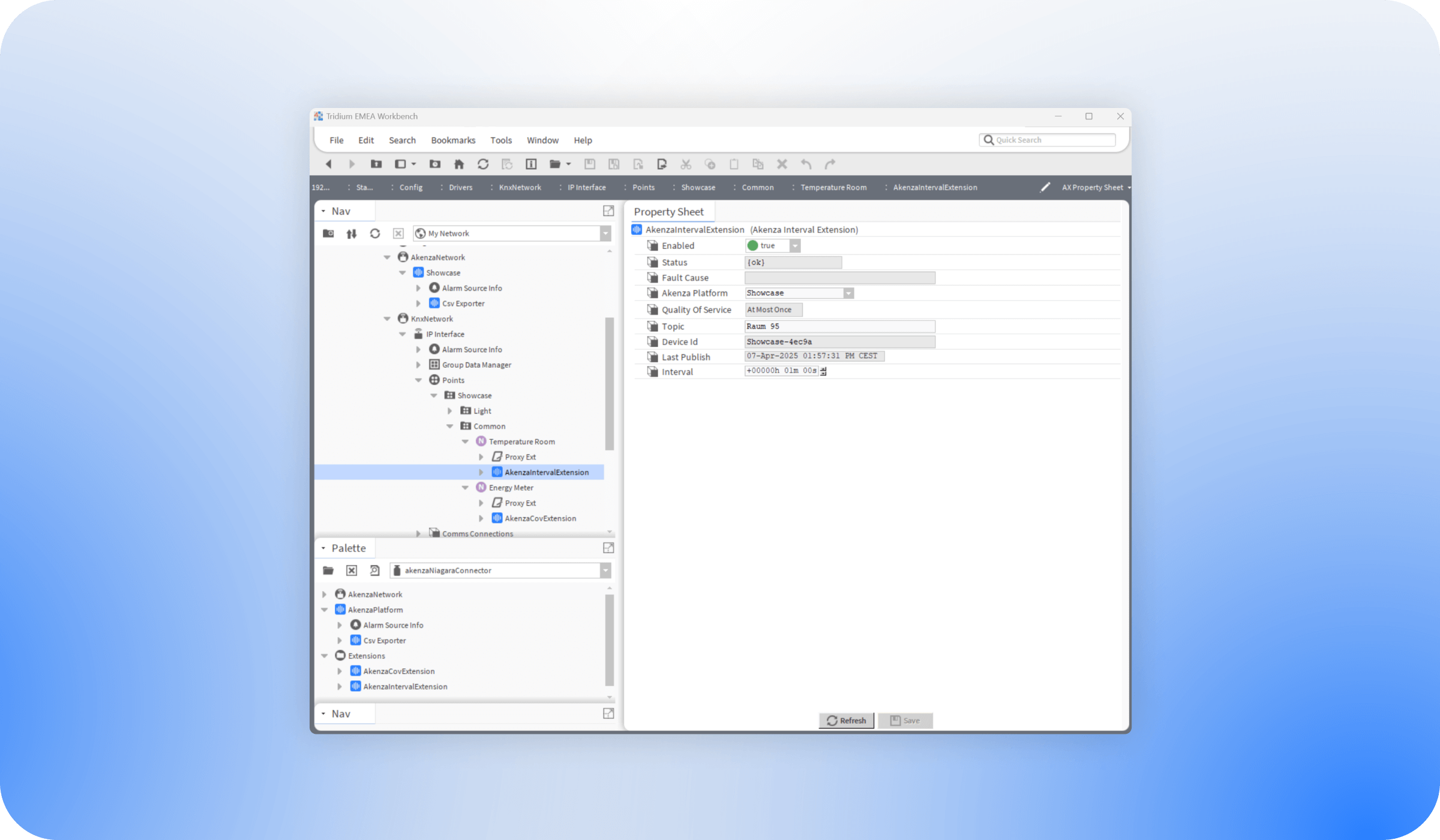Viewport: 1440px width, 840px height.
Task: Maximize the Nav side bar panel
Action: [x=608, y=211]
